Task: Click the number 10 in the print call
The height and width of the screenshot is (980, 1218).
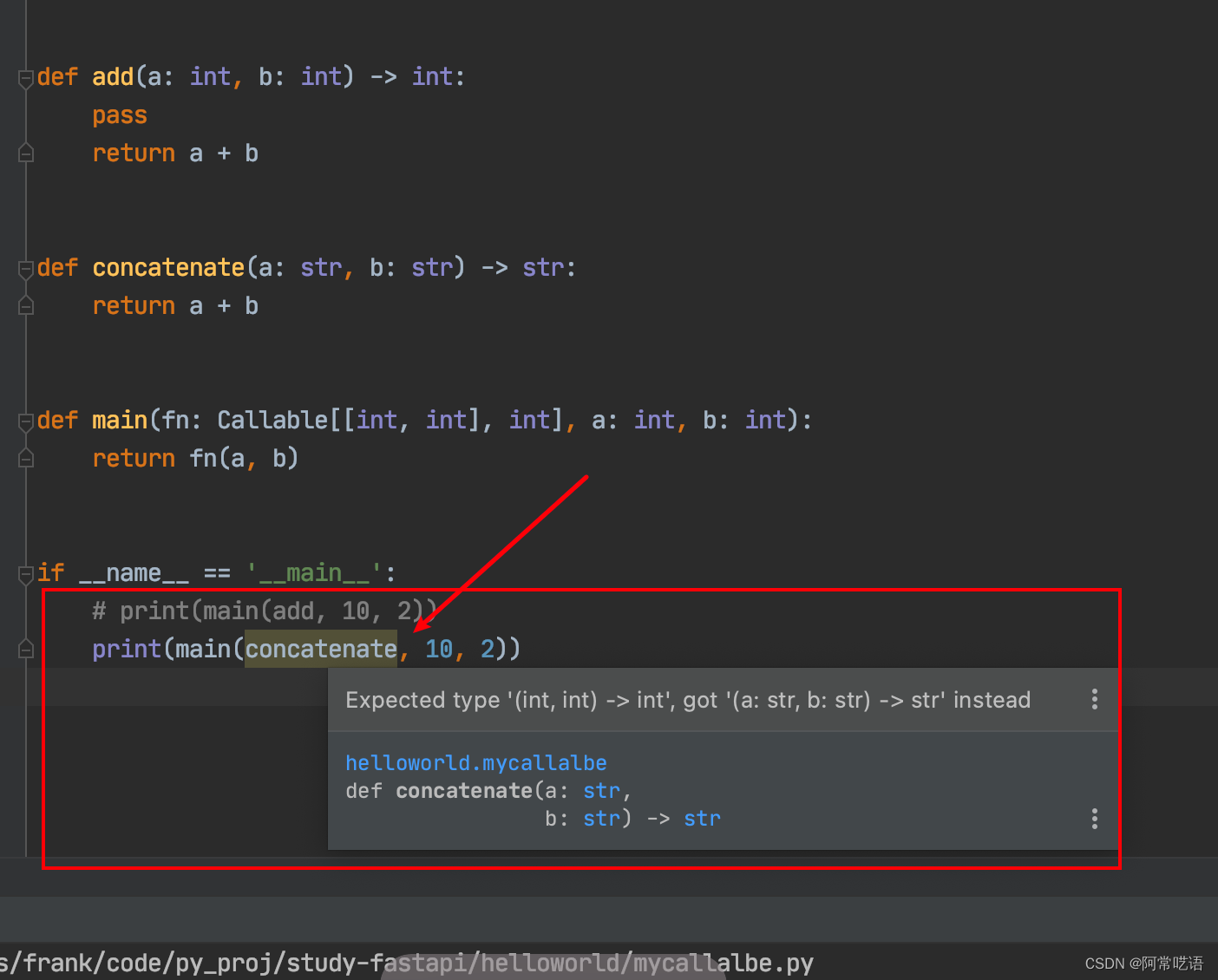Action: click(439, 649)
